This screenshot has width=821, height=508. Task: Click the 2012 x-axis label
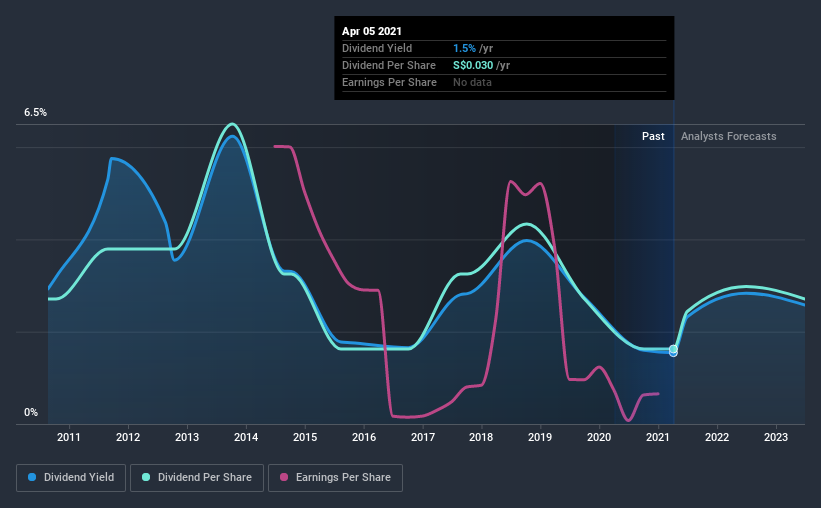(128, 437)
